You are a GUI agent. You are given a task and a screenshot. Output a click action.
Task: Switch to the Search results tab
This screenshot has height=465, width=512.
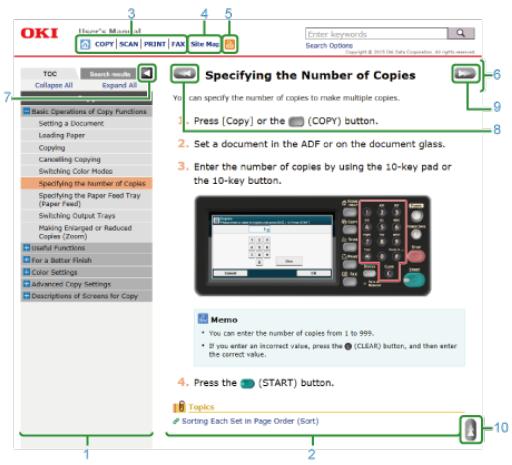point(110,74)
